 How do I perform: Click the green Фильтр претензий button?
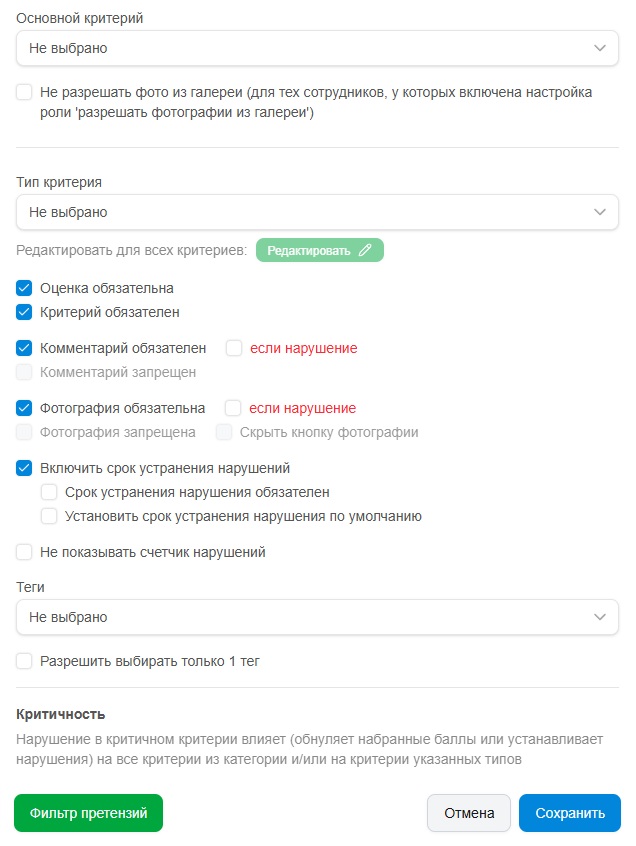pyautogui.click(x=88, y=813)
